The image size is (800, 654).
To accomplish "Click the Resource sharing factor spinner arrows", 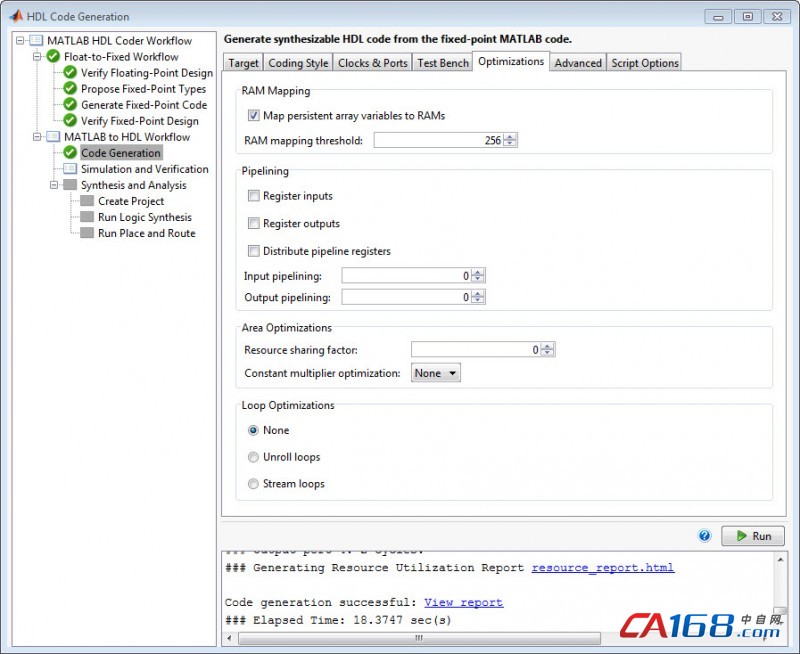I will pyautogui.click(x=547, y=349).
